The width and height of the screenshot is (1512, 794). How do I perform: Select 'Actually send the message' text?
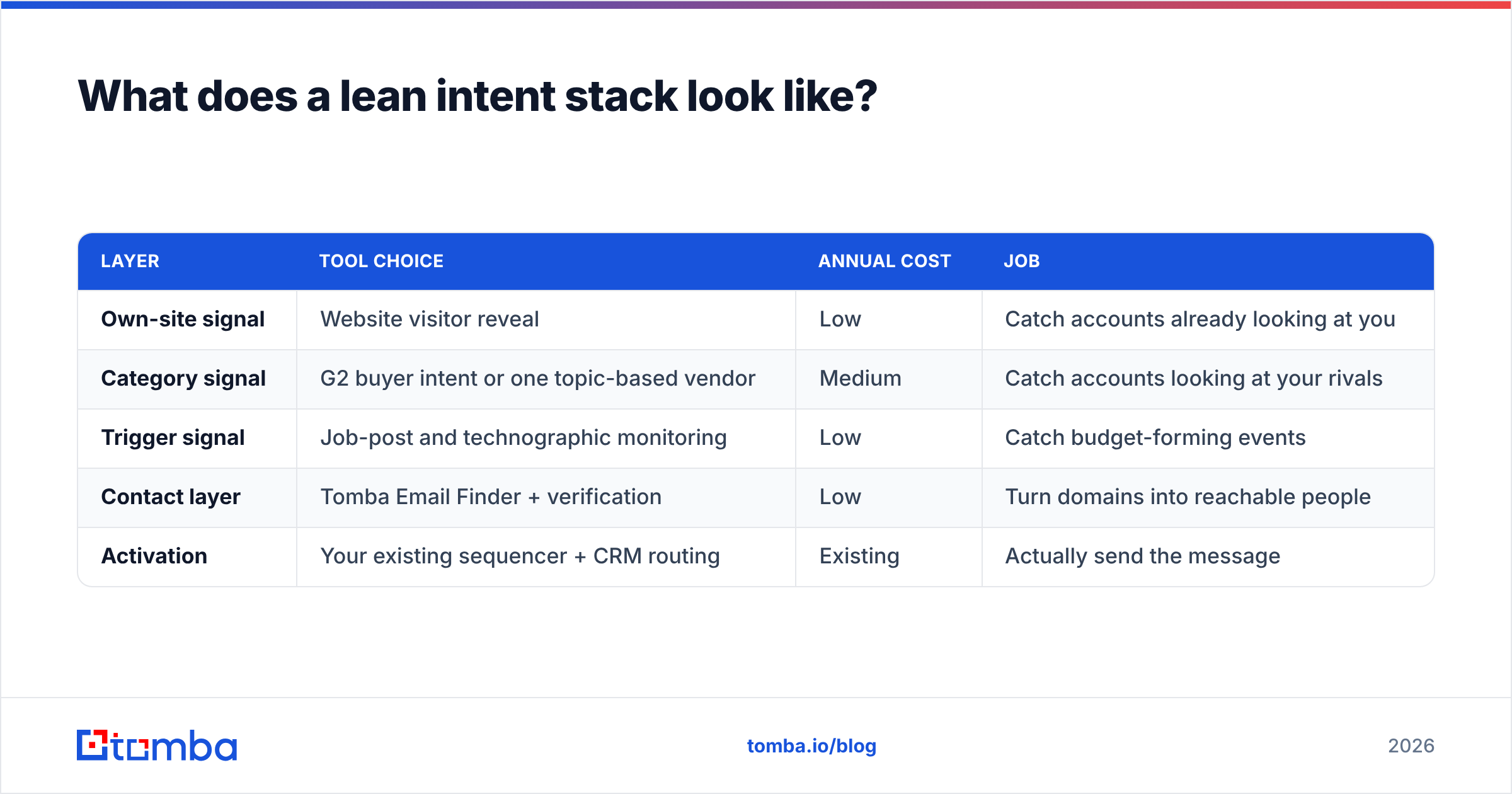tap(1142, 556)
